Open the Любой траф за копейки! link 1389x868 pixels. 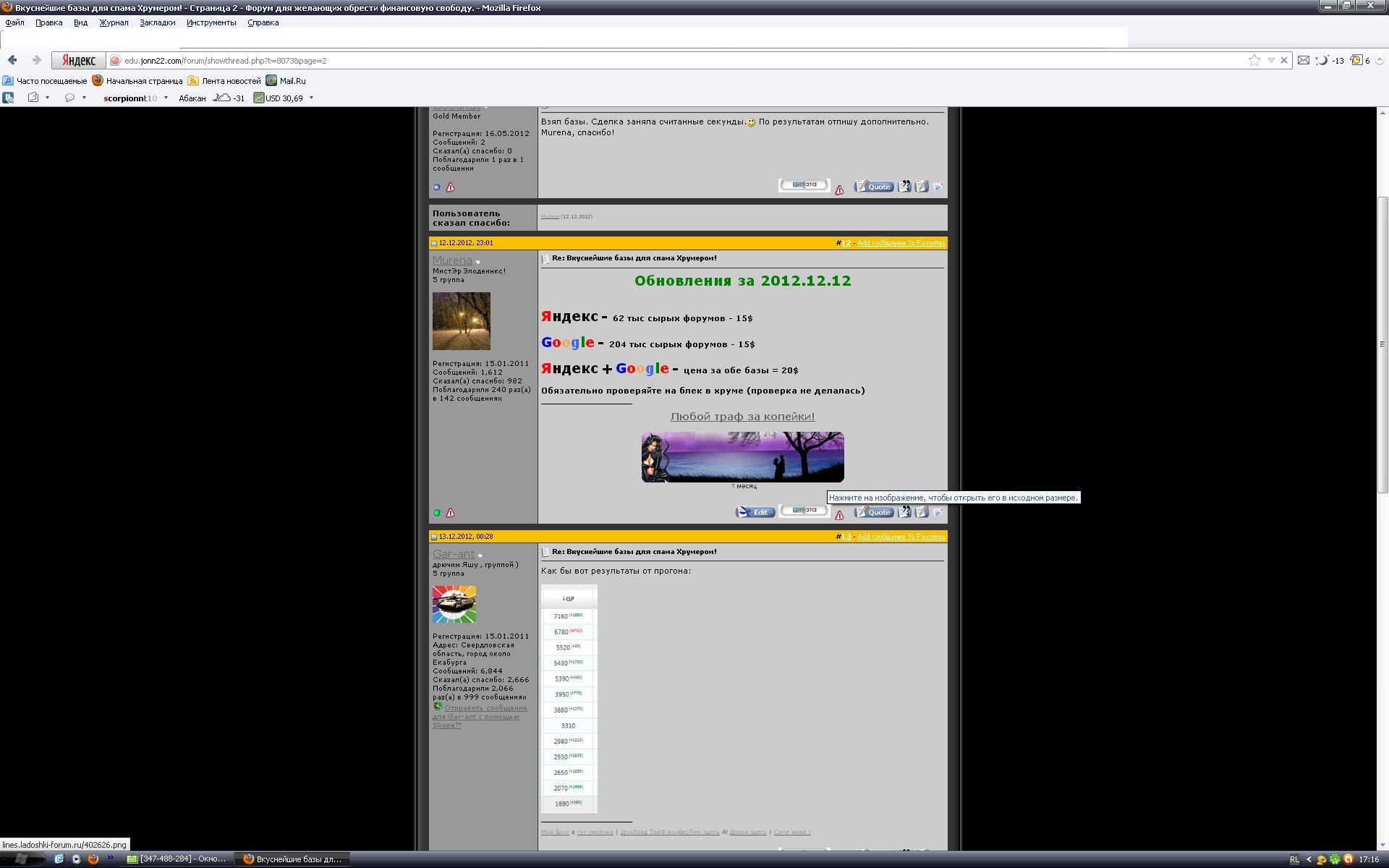(x=742, y=417)
